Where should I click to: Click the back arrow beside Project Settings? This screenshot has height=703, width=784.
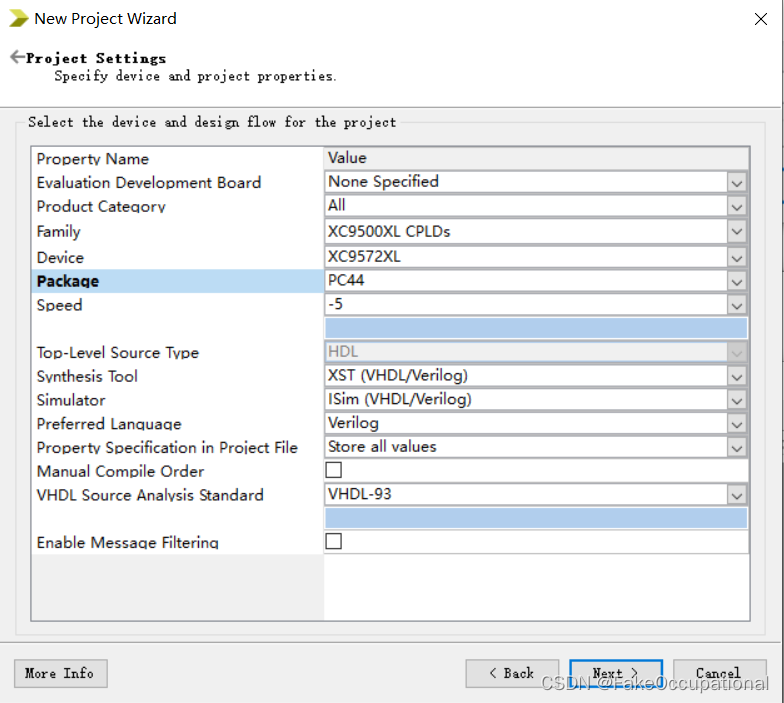click(17, 57)
